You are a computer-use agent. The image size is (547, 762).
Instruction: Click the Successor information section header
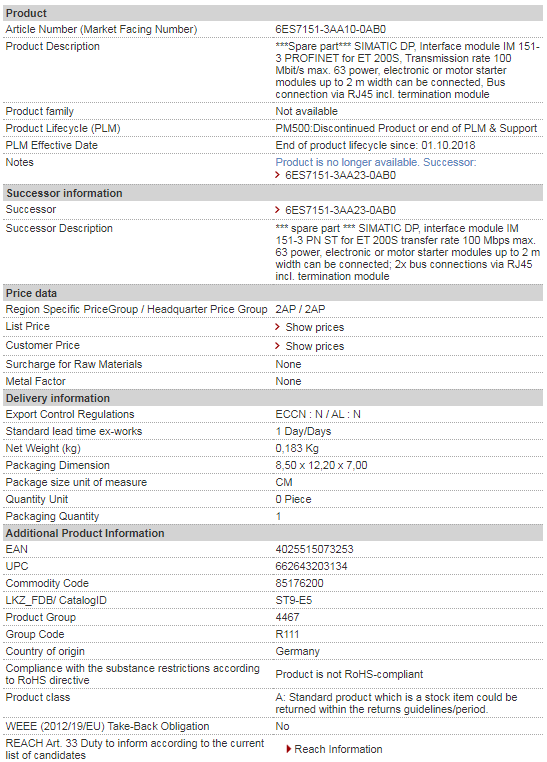click(x=273, y=193)
